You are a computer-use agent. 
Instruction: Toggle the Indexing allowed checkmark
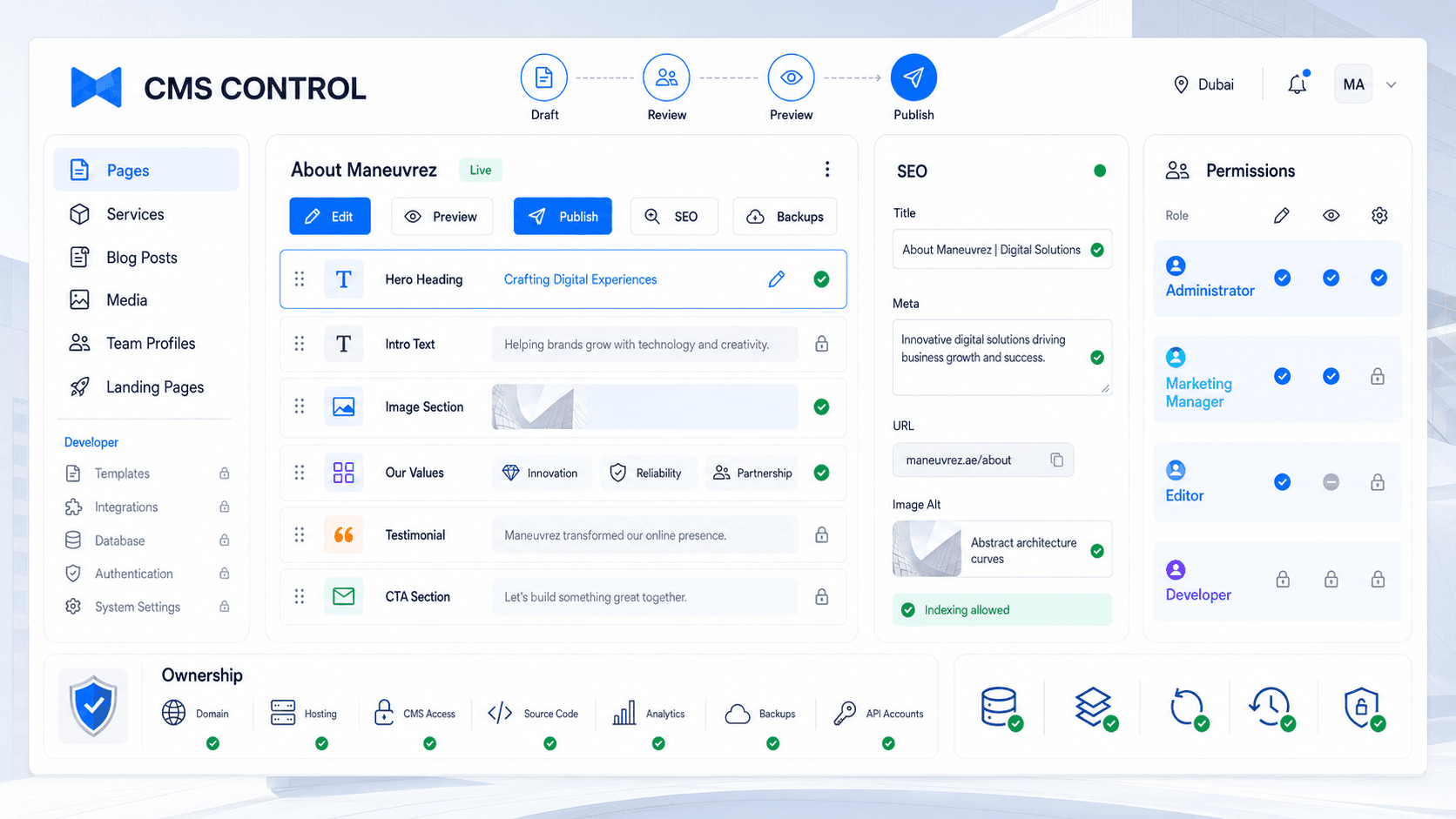(908, 609)
